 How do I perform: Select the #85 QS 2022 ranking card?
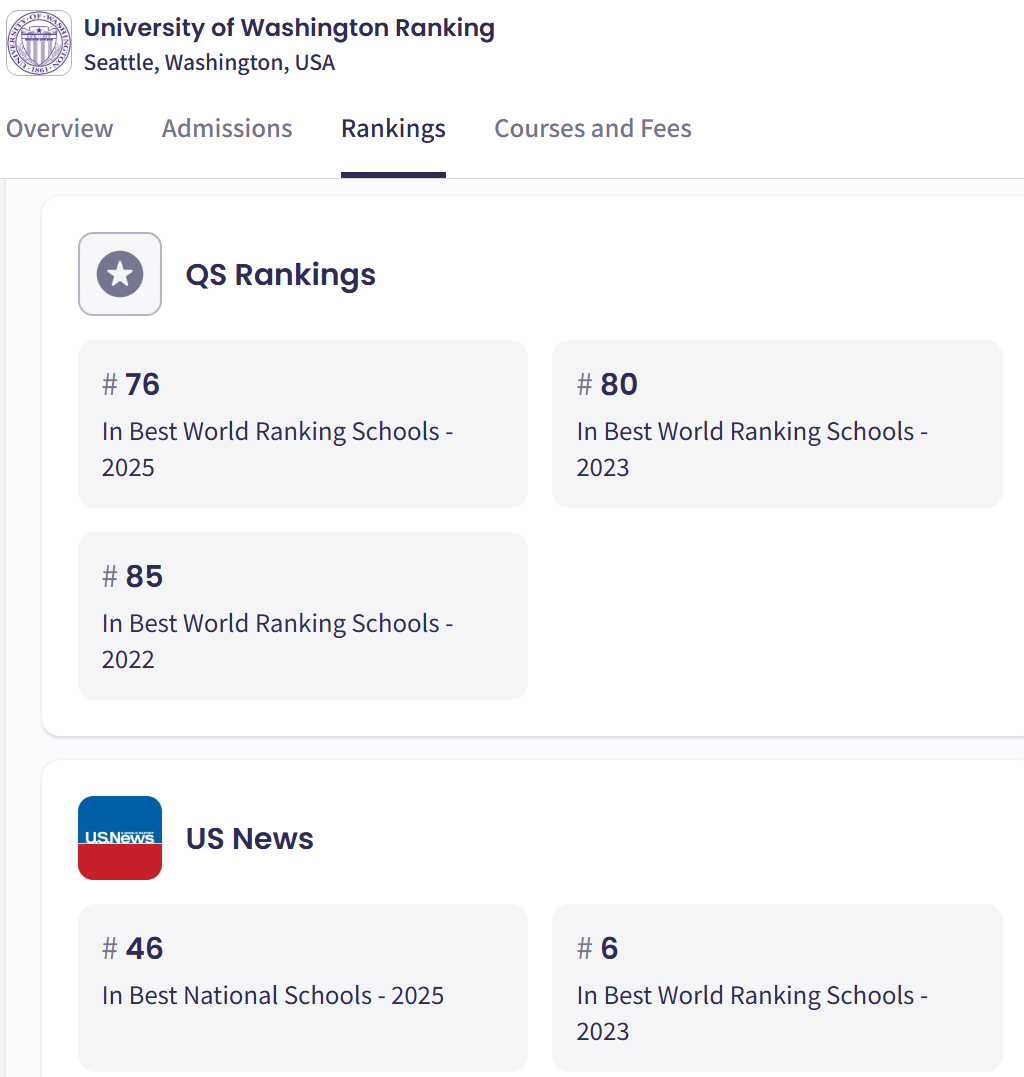pos(303,616)
